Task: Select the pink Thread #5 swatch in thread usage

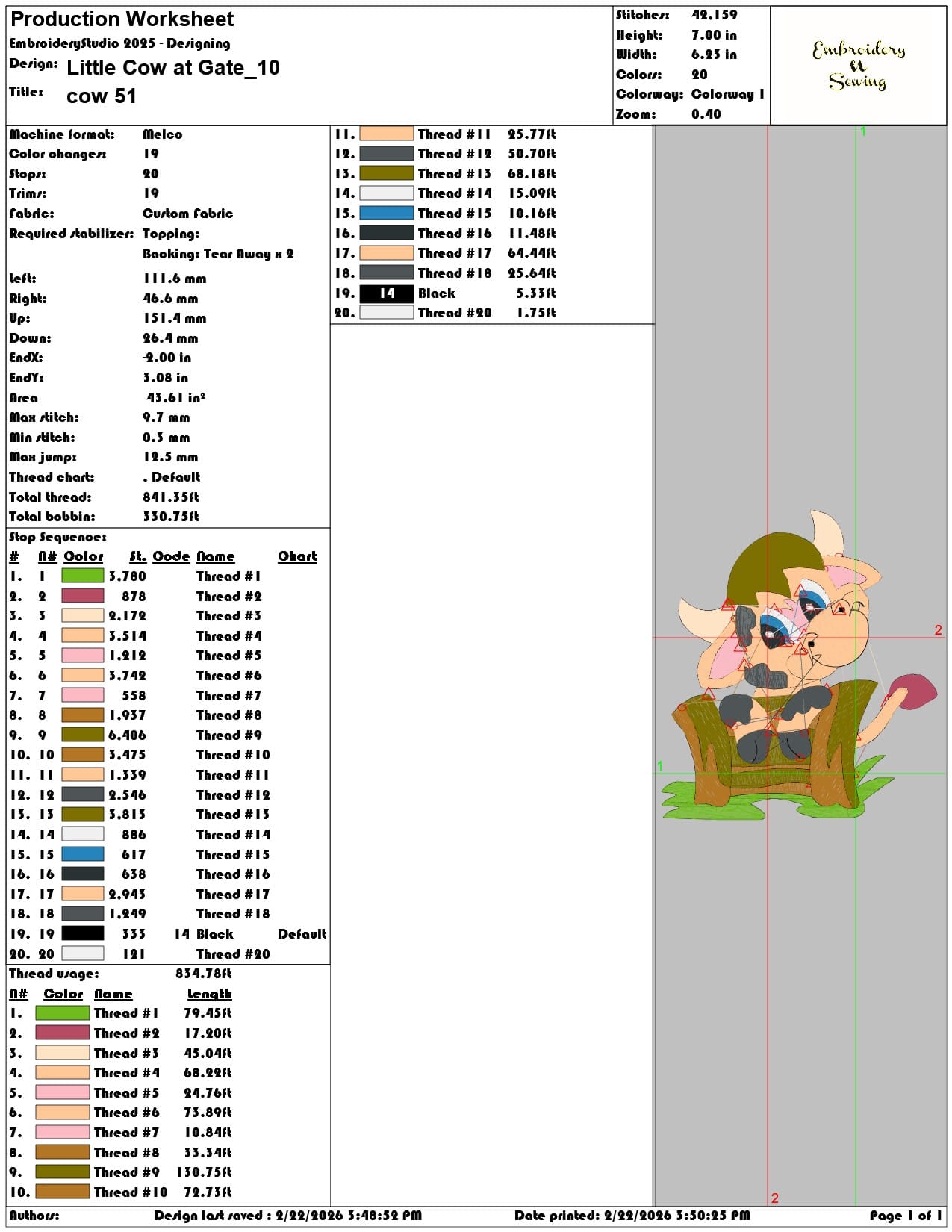Action: point(63,1092)
